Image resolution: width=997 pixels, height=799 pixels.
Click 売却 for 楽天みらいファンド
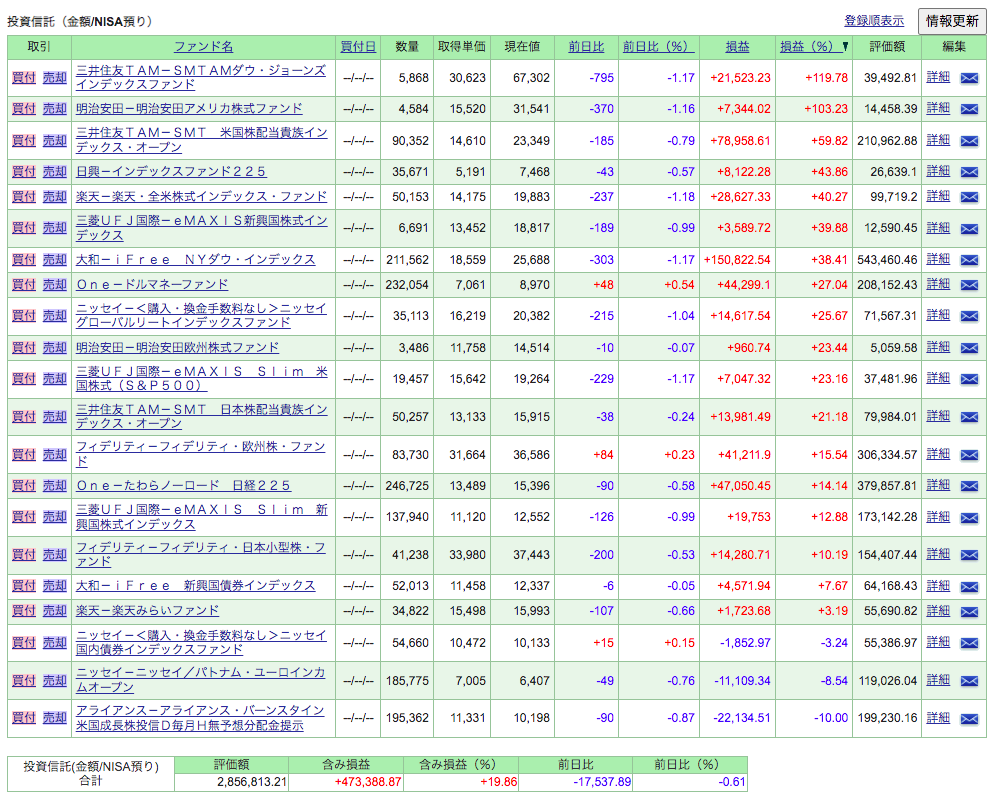[x=55, y=611]
